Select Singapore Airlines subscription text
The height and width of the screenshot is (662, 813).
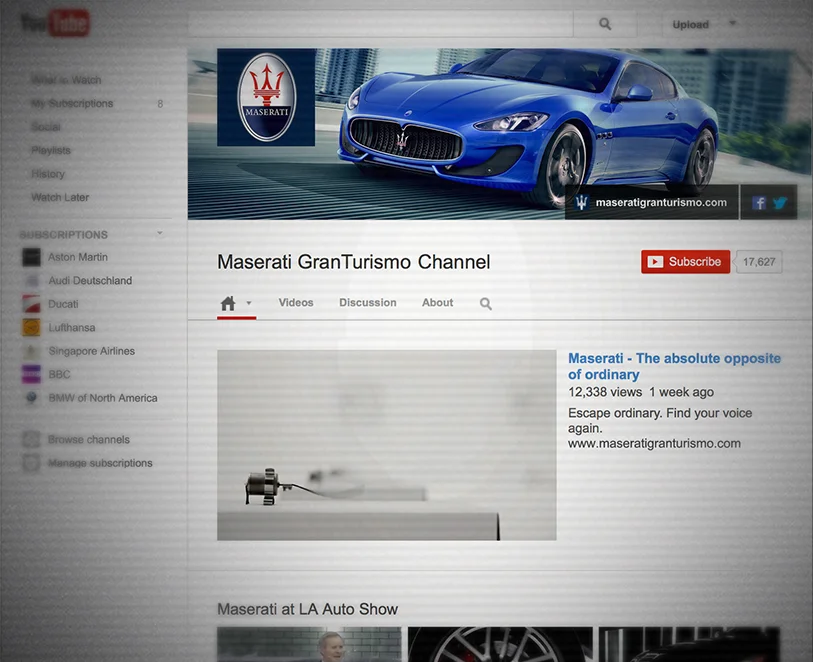pyautogui.click(x=92, y=351)
